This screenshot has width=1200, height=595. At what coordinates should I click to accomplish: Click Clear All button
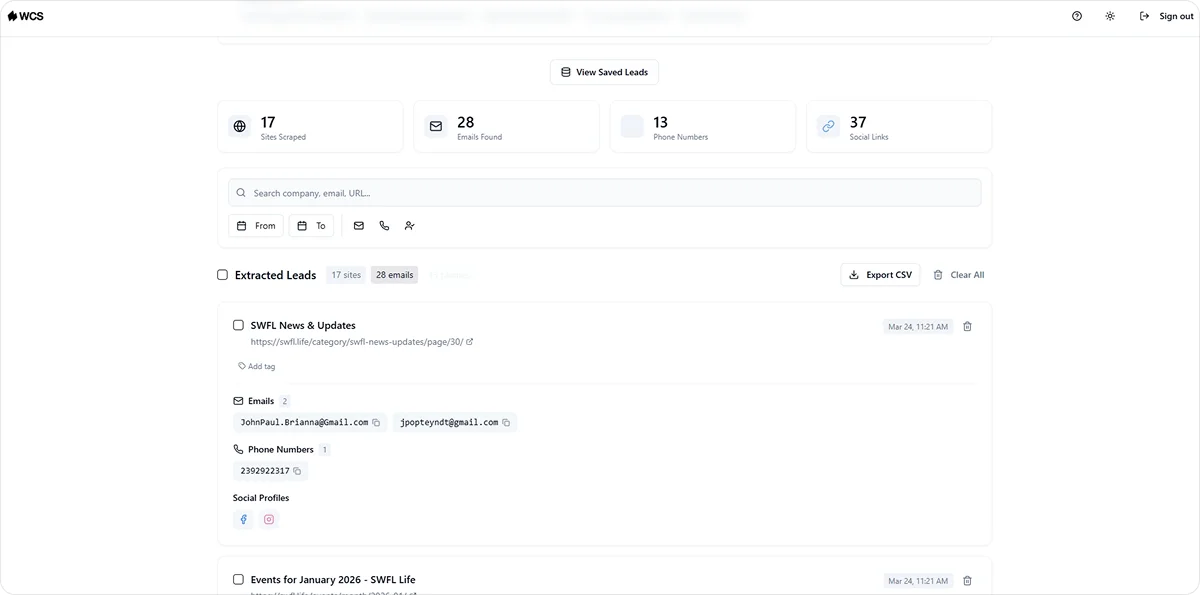tap(958, 275)
